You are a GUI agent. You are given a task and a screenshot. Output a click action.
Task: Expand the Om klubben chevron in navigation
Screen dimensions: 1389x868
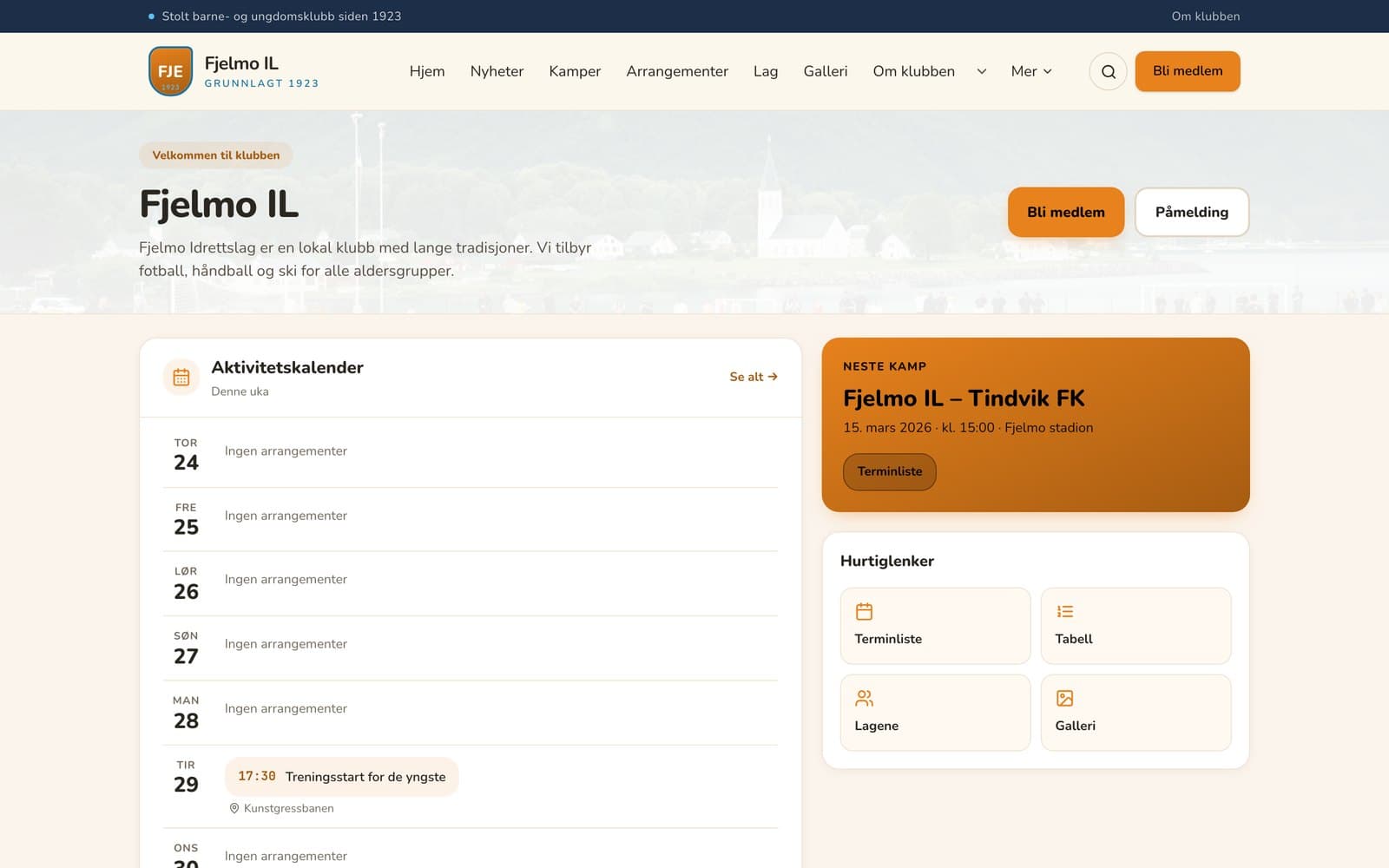pyautogui.click(x=981, y=71)
